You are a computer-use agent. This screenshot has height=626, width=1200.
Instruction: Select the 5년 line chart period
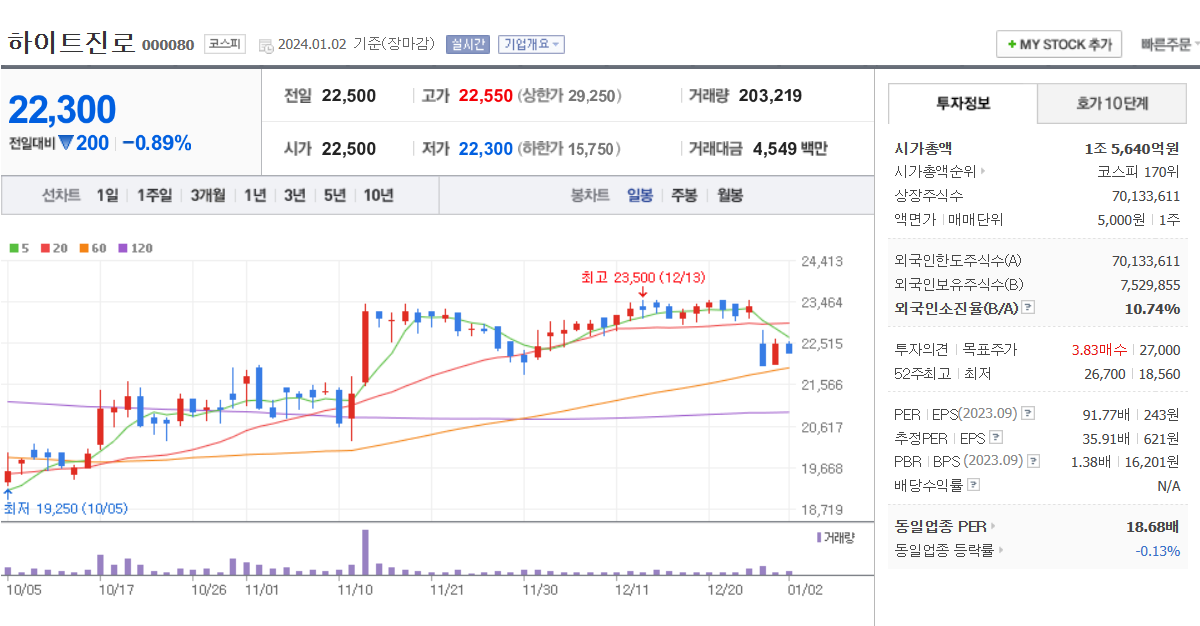[x=334, y=195]
